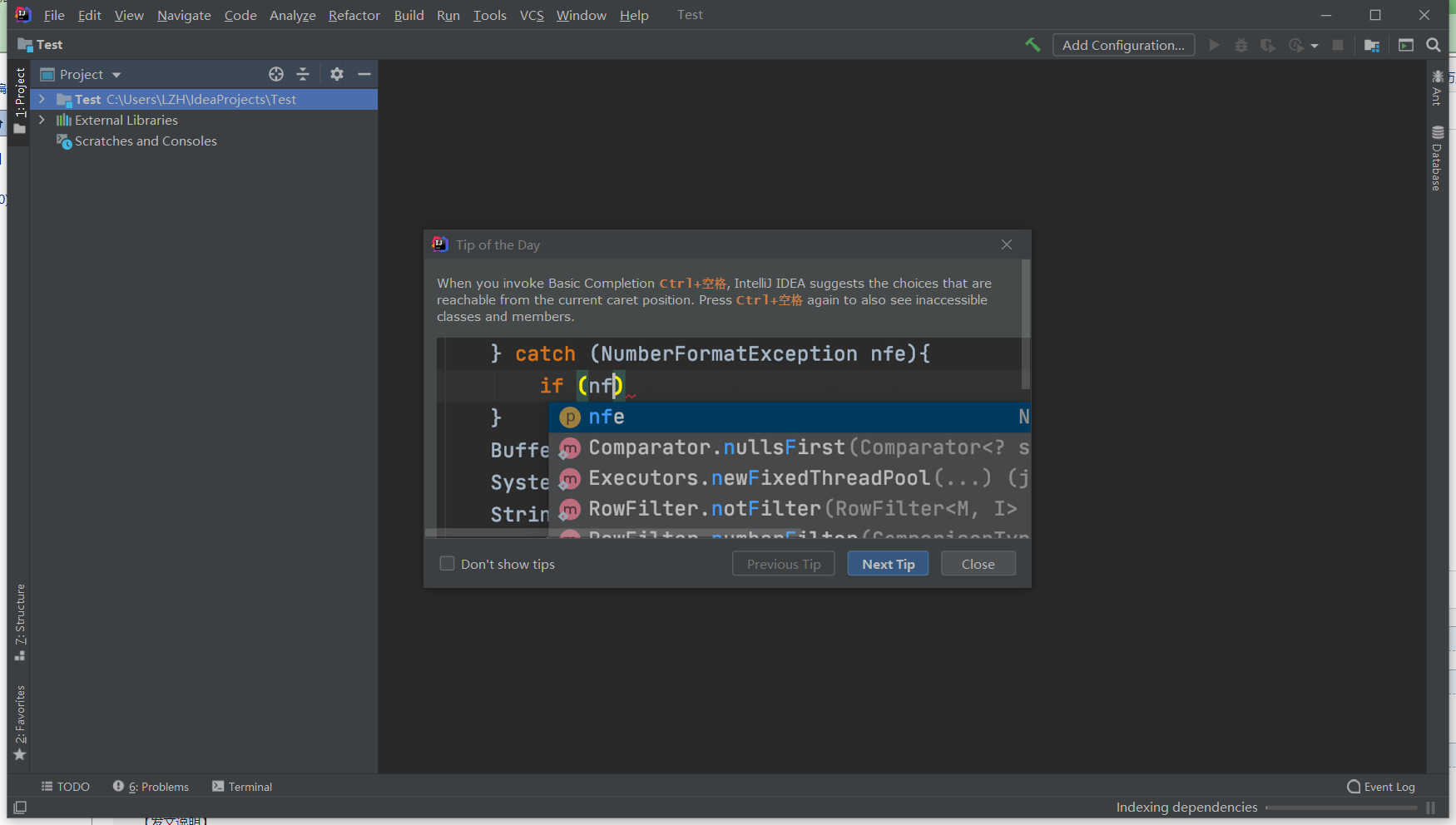
Task: Click the External Libraries bar-chart icon
Action: click(x=64, y=121)
